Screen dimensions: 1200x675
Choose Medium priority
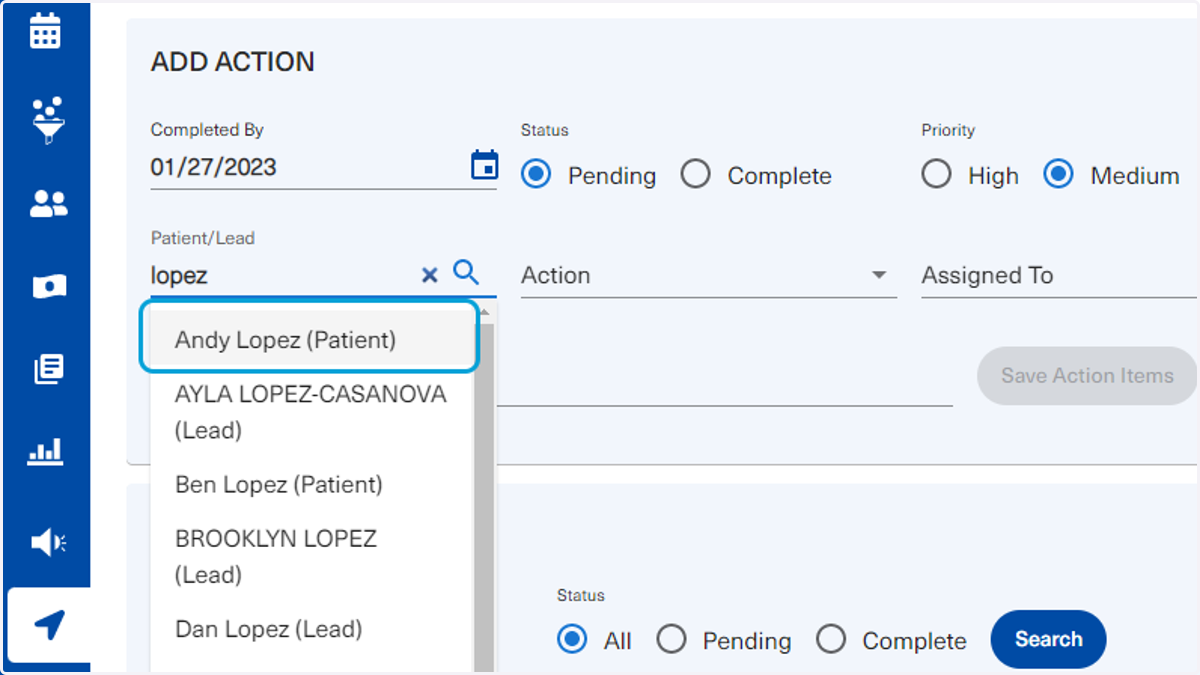coord(1058,175)
